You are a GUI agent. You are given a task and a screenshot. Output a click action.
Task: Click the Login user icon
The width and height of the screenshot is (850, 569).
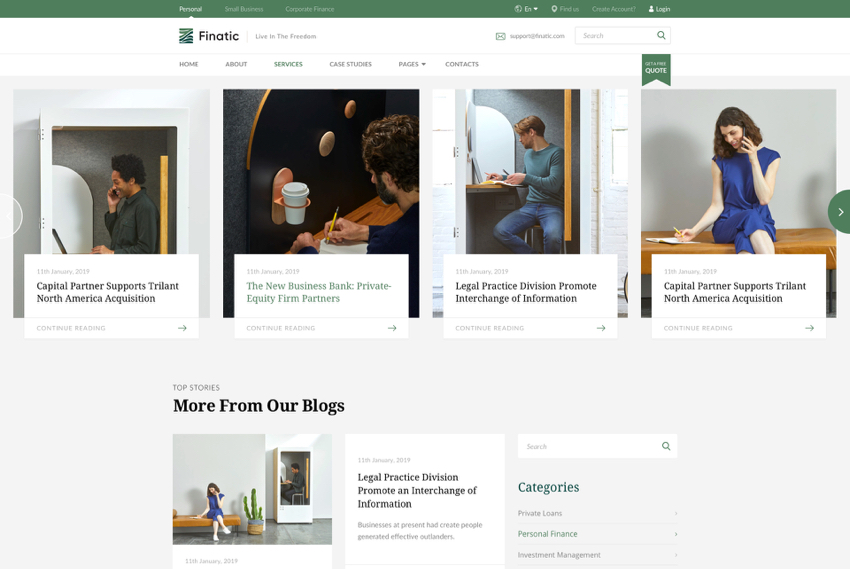click(x=651, y=9)
